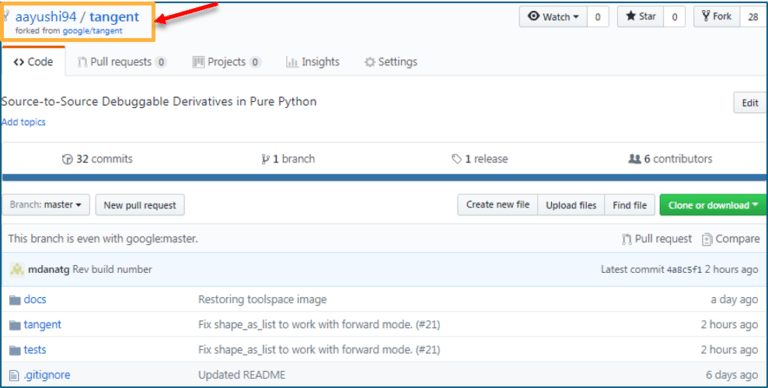Open the tangent folder
This screenshot has height=388, width=768.
click(x=43, y=324)
